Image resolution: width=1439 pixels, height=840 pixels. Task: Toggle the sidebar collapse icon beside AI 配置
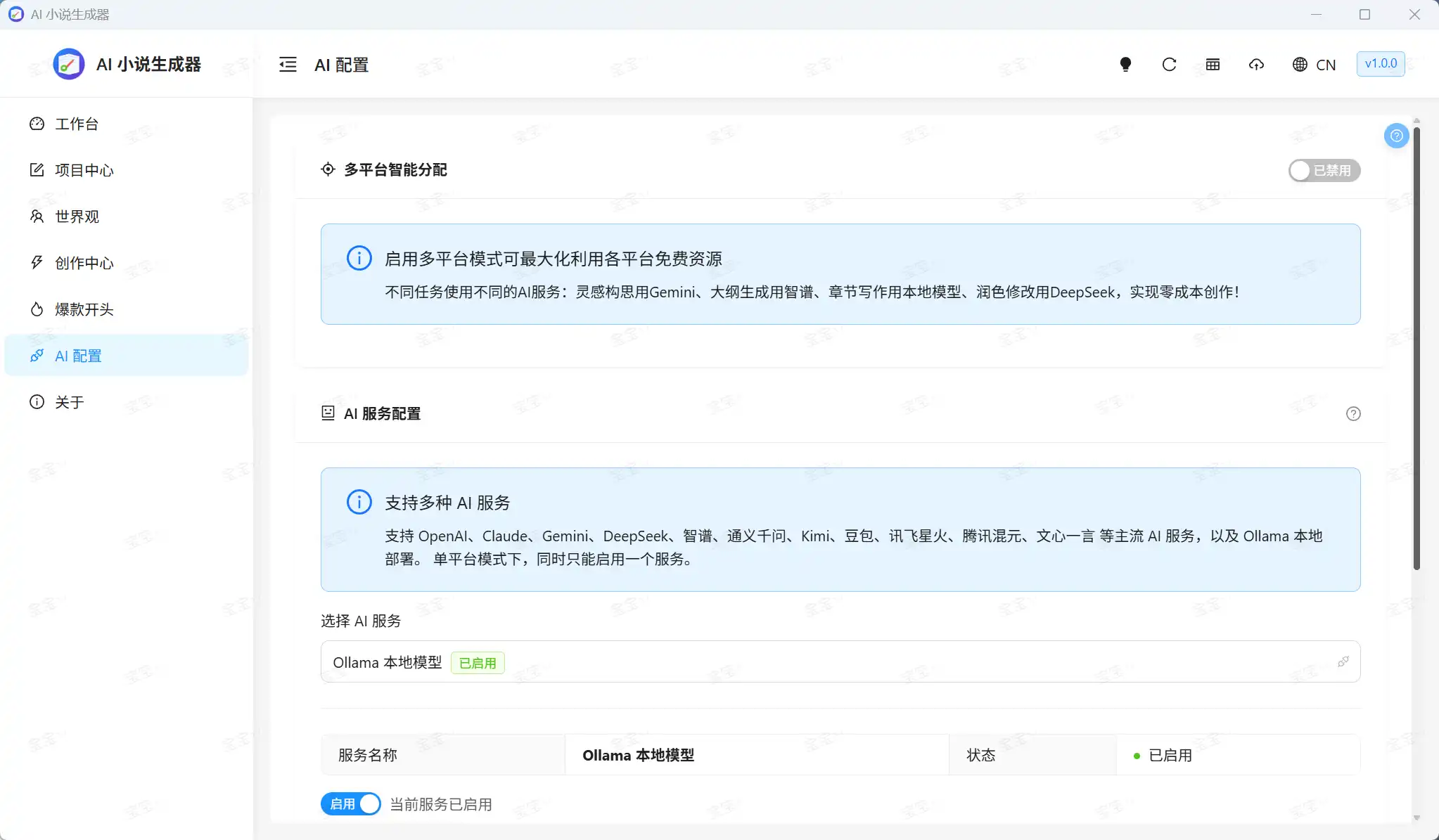click(288, 64)
